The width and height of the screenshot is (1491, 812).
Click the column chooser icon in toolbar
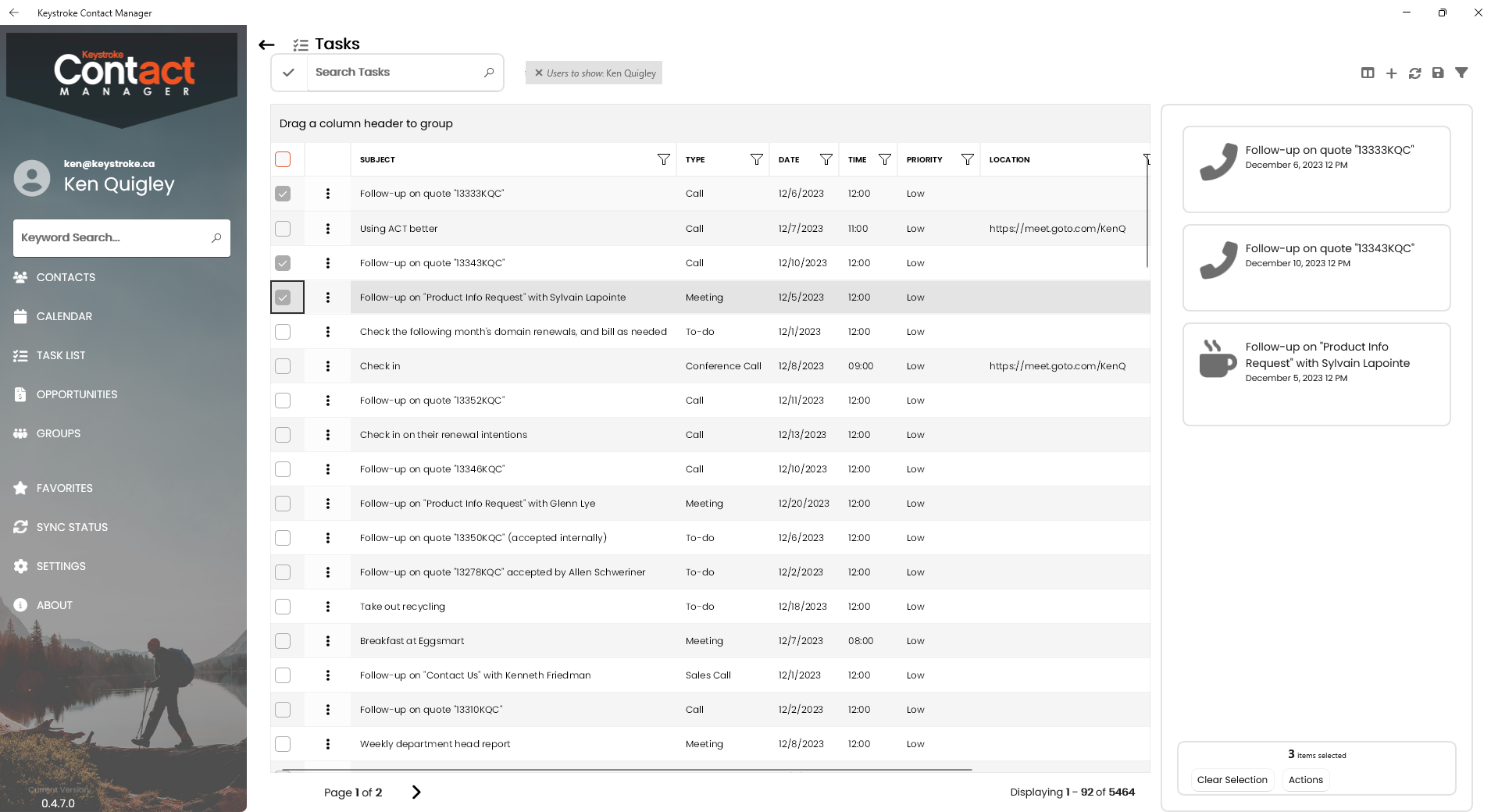click(x=1367, y=73)
